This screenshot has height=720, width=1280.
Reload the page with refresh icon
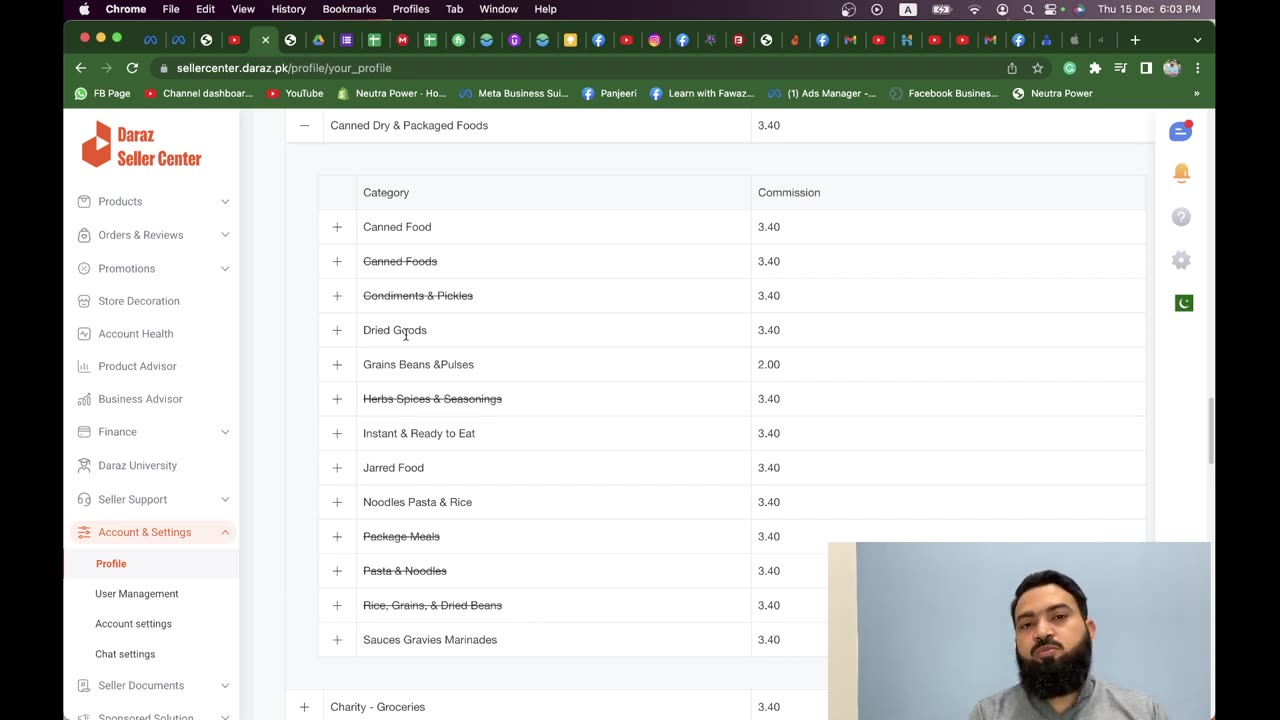[x=132, y=68]
